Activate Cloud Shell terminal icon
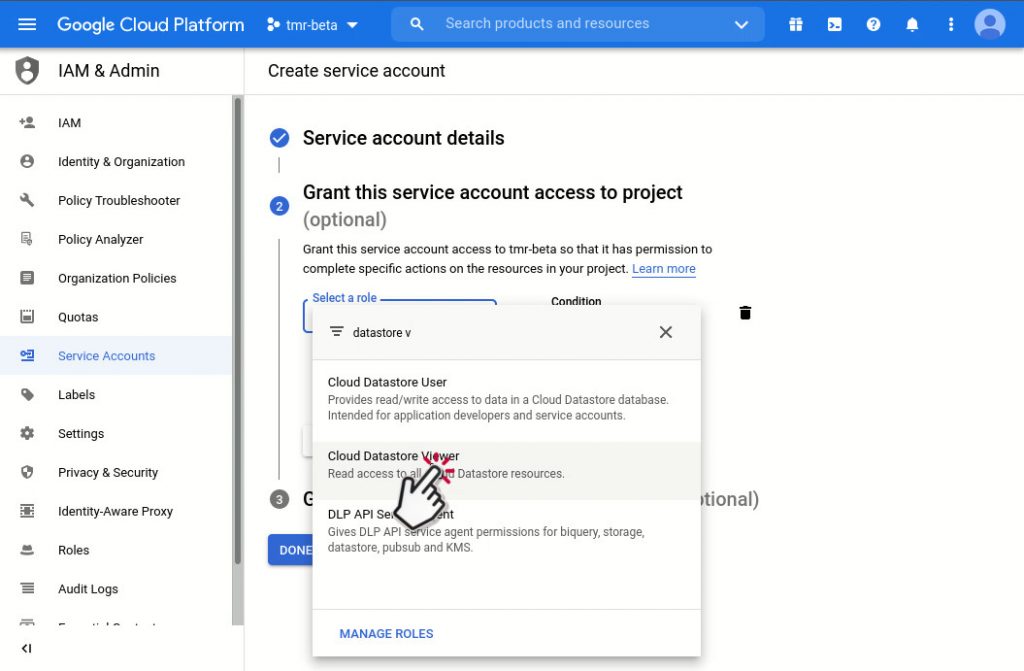Screen dimensions: 1024x671 [835, 25]
